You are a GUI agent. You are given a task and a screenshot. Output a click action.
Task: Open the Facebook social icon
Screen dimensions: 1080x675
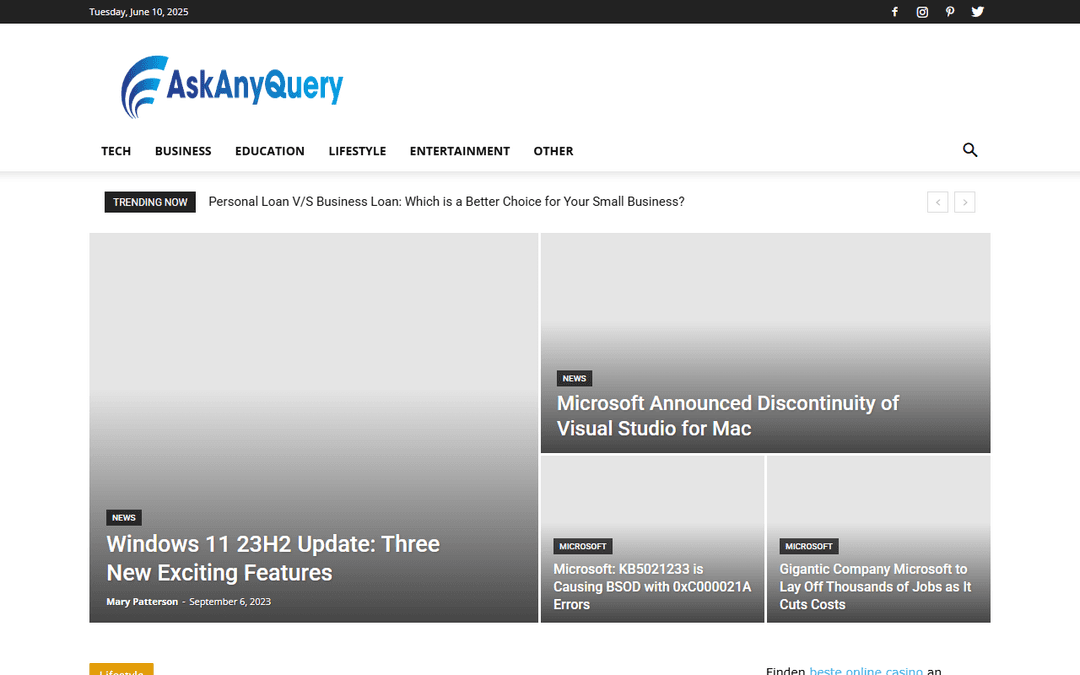pyautogui.click(x=894, y=12)
